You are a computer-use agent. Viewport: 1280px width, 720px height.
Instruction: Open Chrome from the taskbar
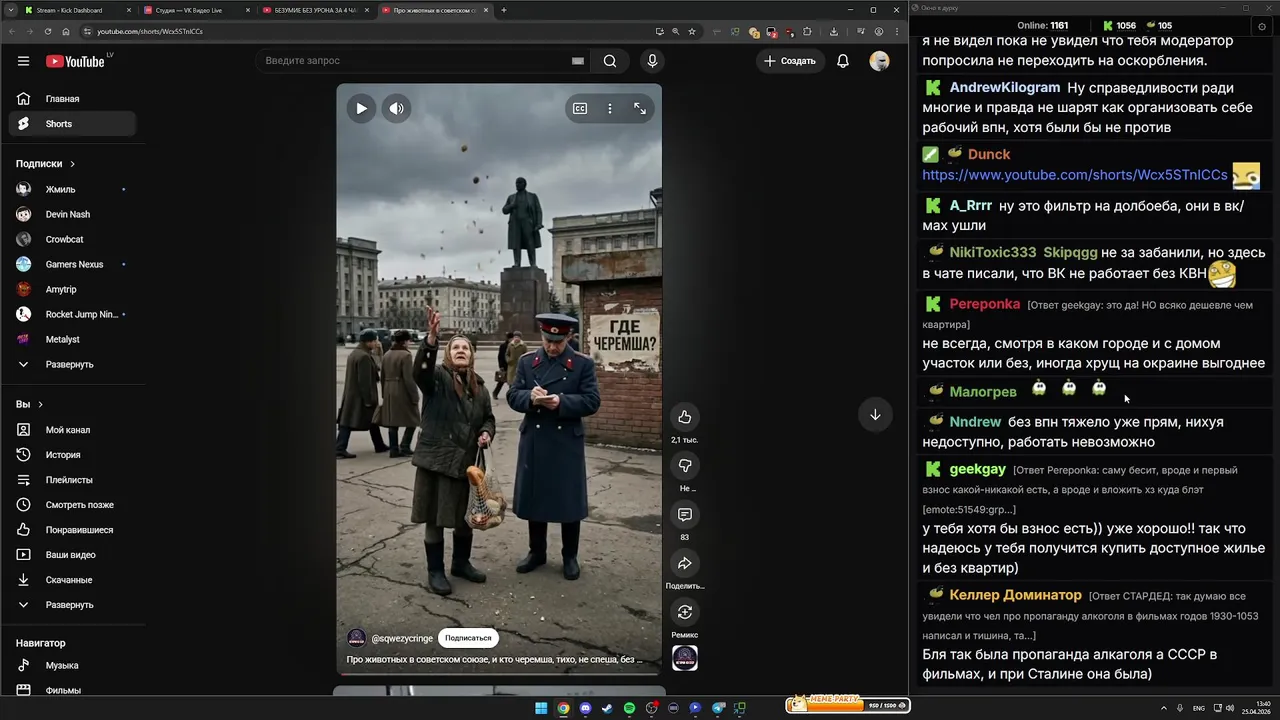(563, 708)
